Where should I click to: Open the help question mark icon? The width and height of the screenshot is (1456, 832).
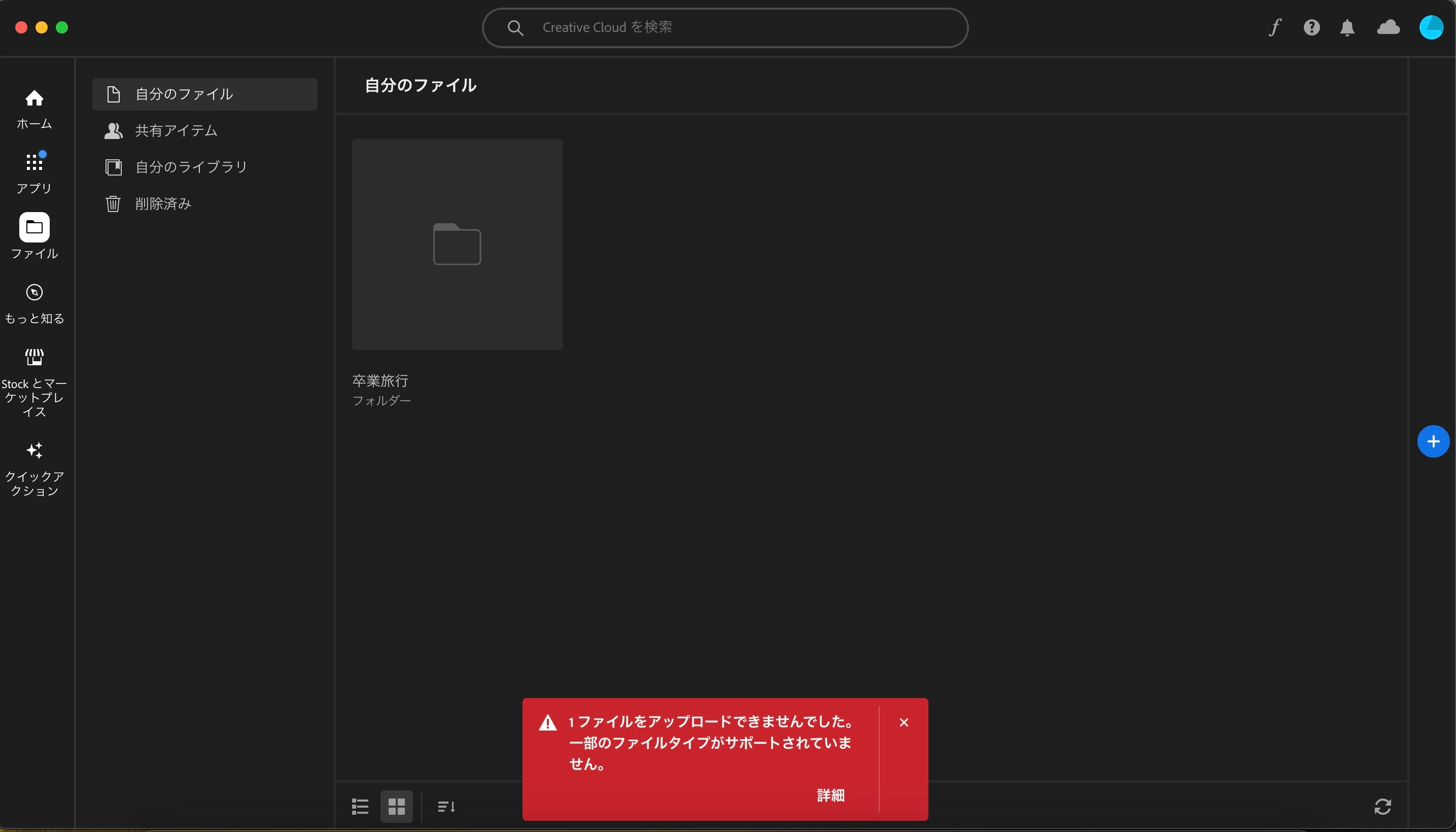pyautogui.click(x=1311, y=27)
